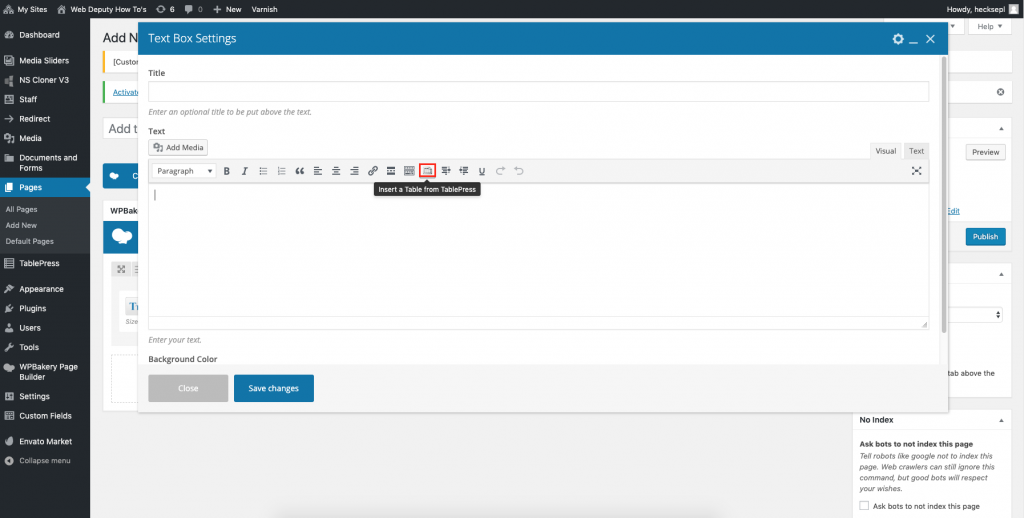The height and width of the screenshot is (518, 1024).
Task: Click the Publish button
Action: coord(985,236)
